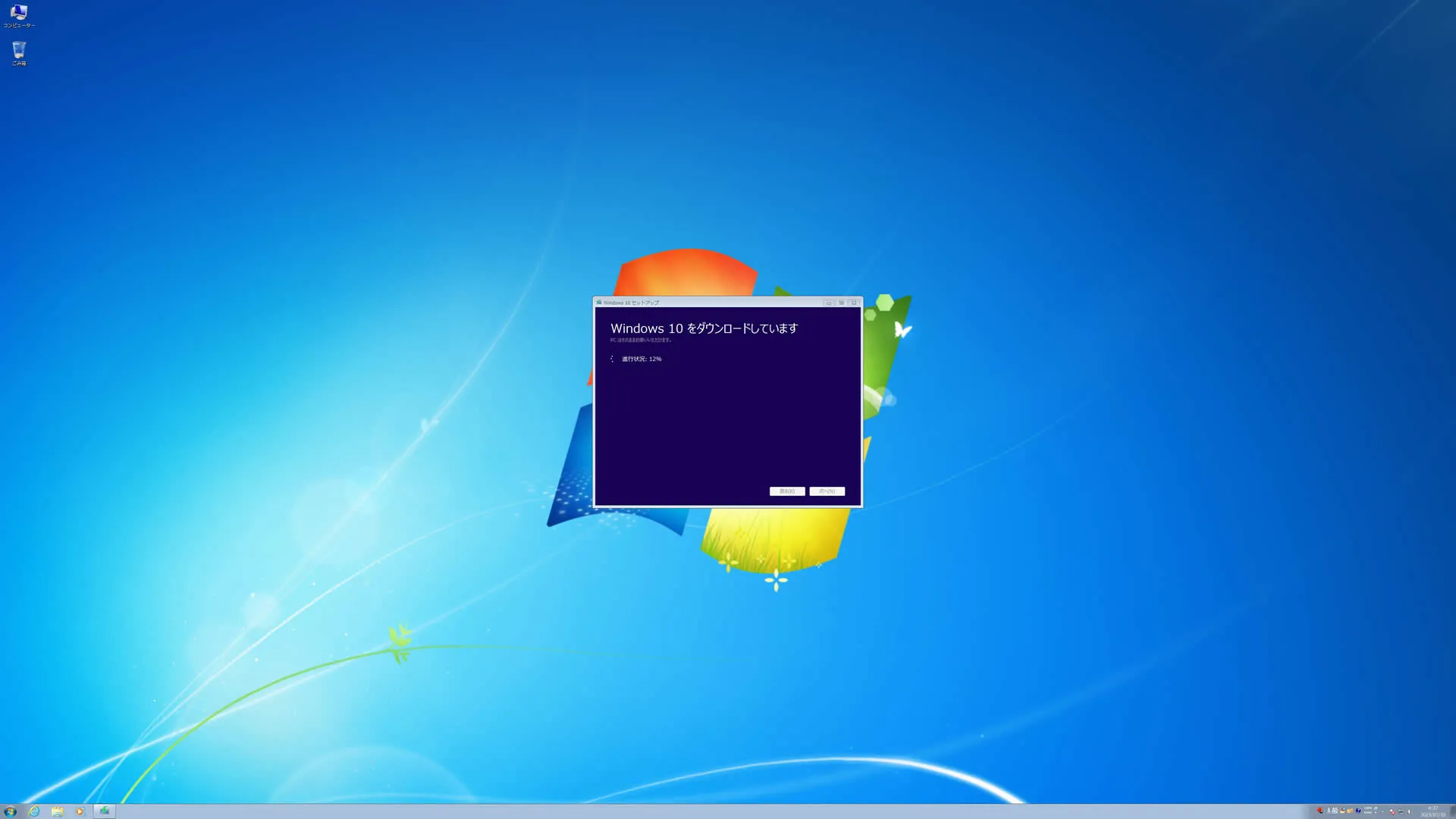1456x819 pixels.
Task: Open the Windows Start menu orb
Action: click(11, 811)
